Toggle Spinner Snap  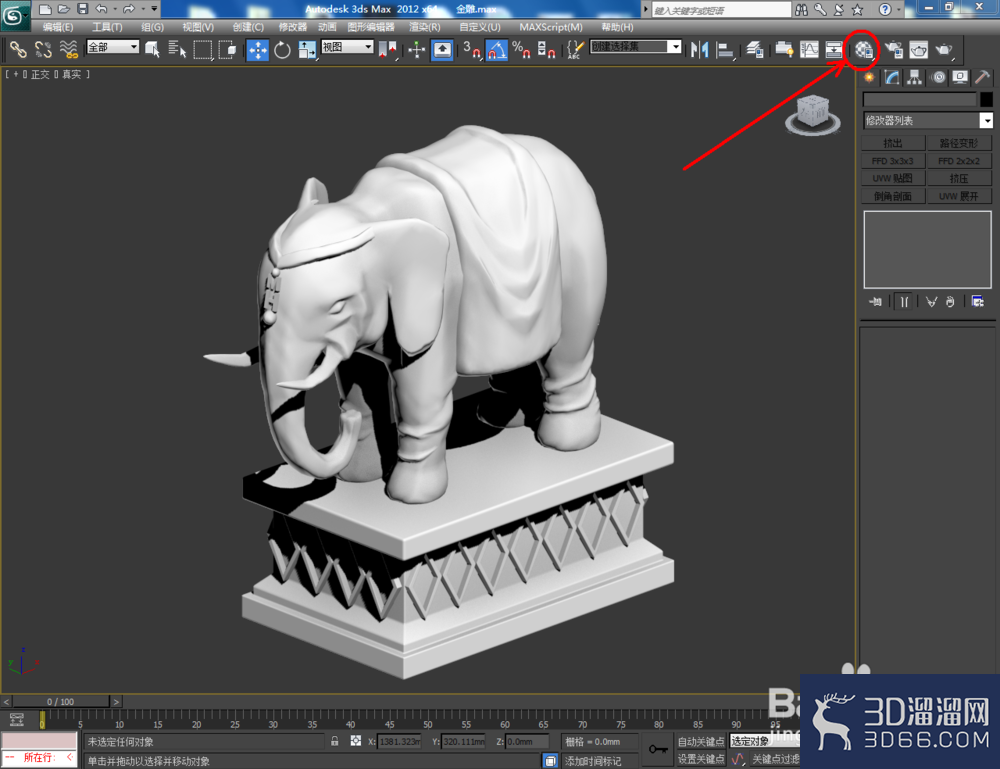pos(547,50)
